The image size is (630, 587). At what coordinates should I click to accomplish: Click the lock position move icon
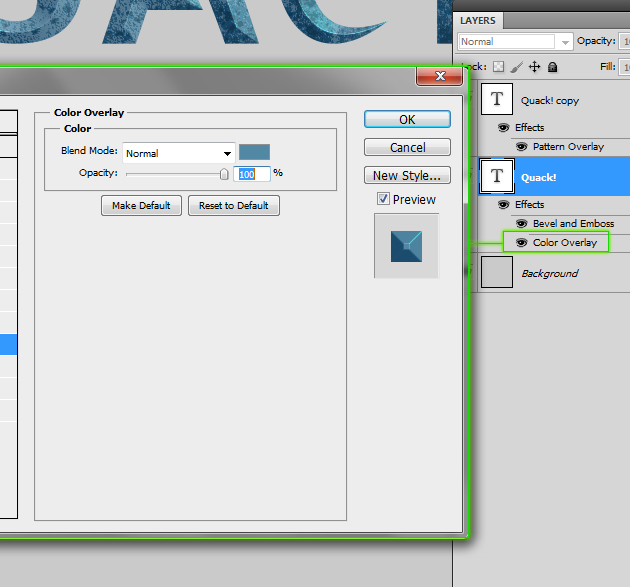(x=534, y=67)
